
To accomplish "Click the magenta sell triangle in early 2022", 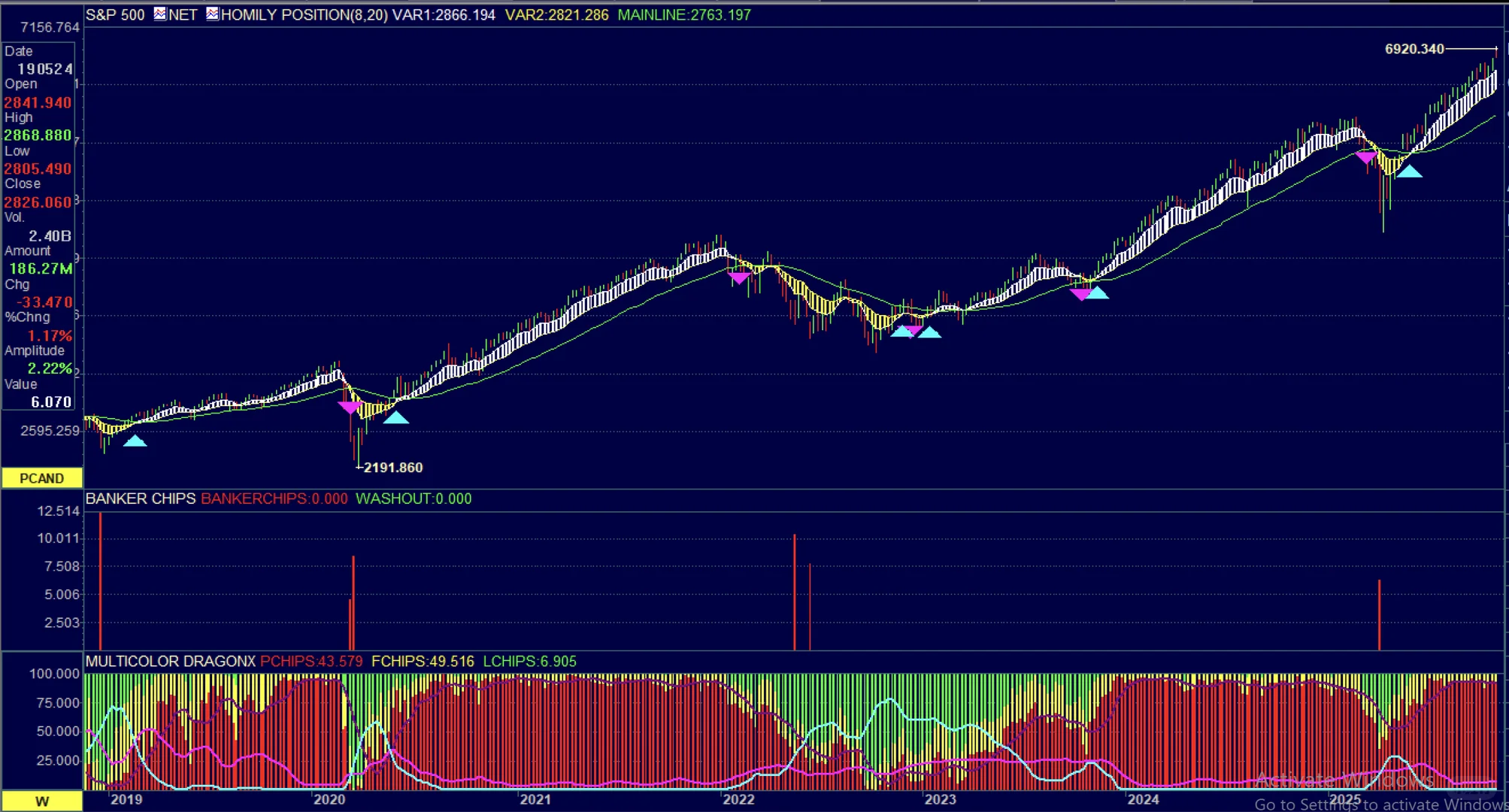I will (739, 277).
